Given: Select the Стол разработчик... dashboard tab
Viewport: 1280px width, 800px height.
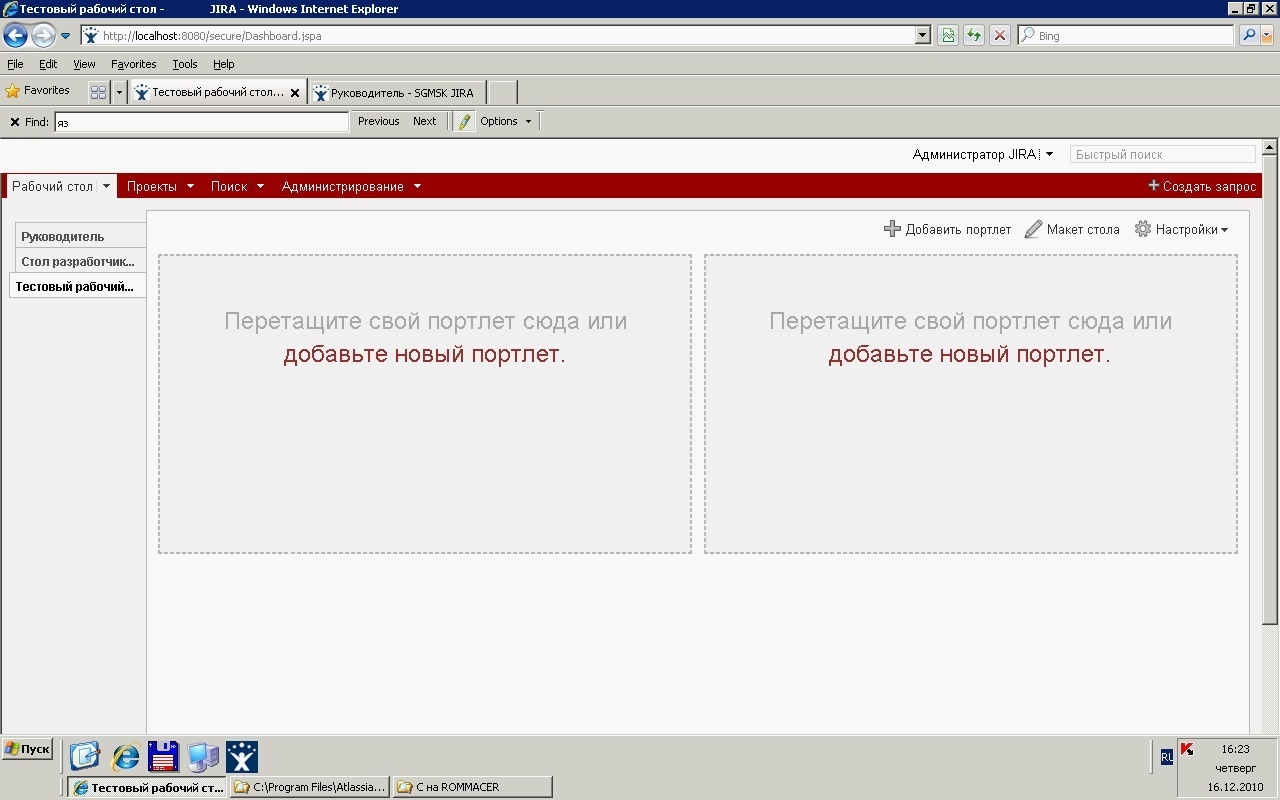Looking at the screenshot, I should pos(81,262).
